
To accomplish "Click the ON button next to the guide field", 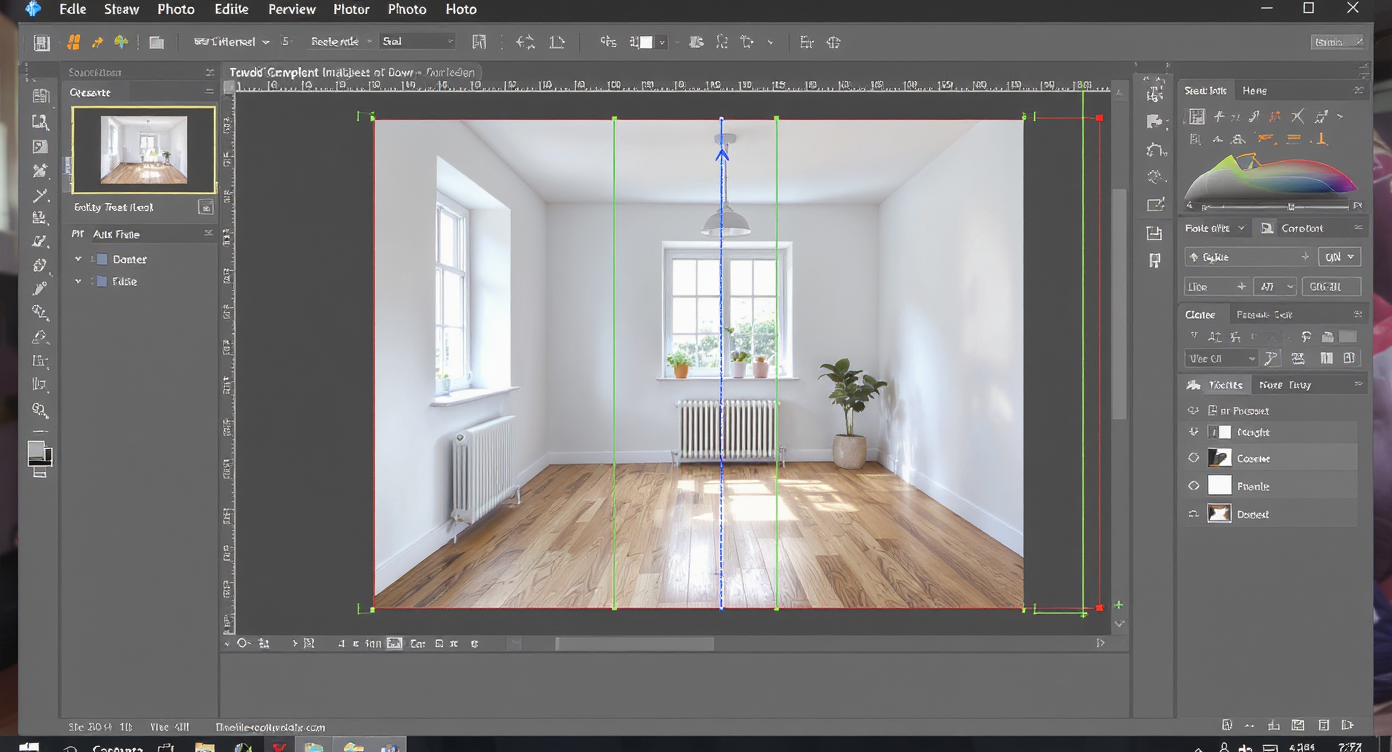I will [x=1337, y=256].
